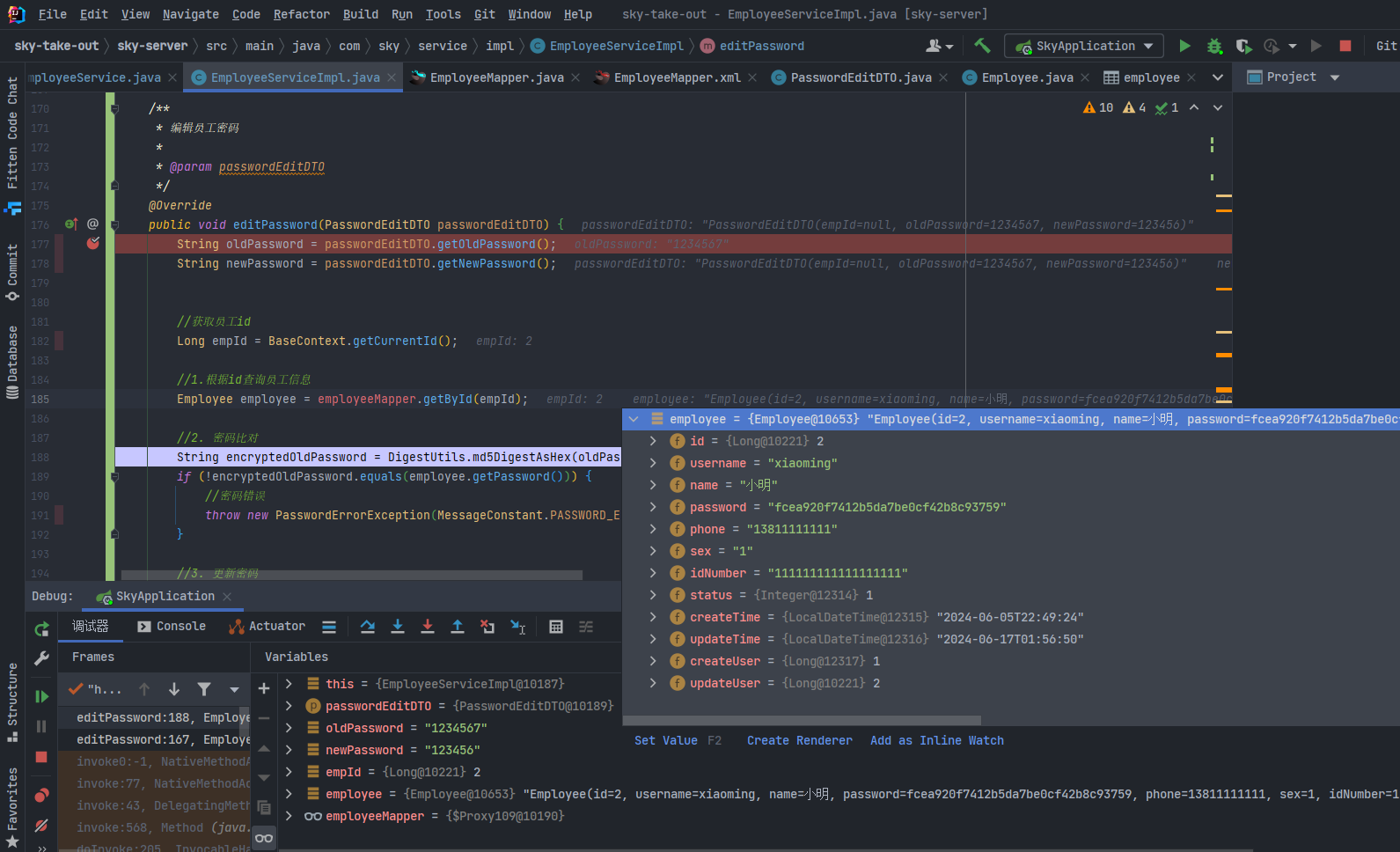Open the Database tool window
Screen dimensions: 1400x852
pyautogui.click(x=12, y=363)
